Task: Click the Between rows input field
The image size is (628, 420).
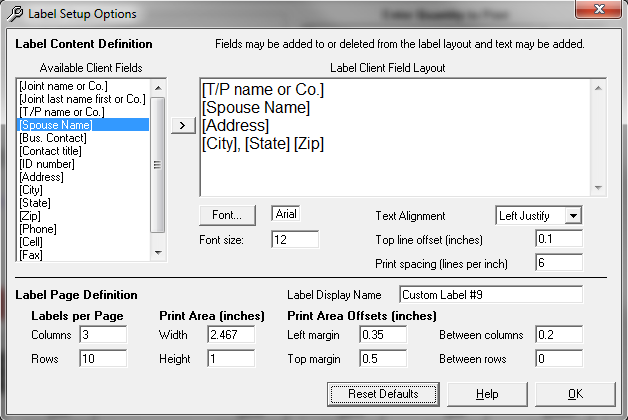Action: 559,358
